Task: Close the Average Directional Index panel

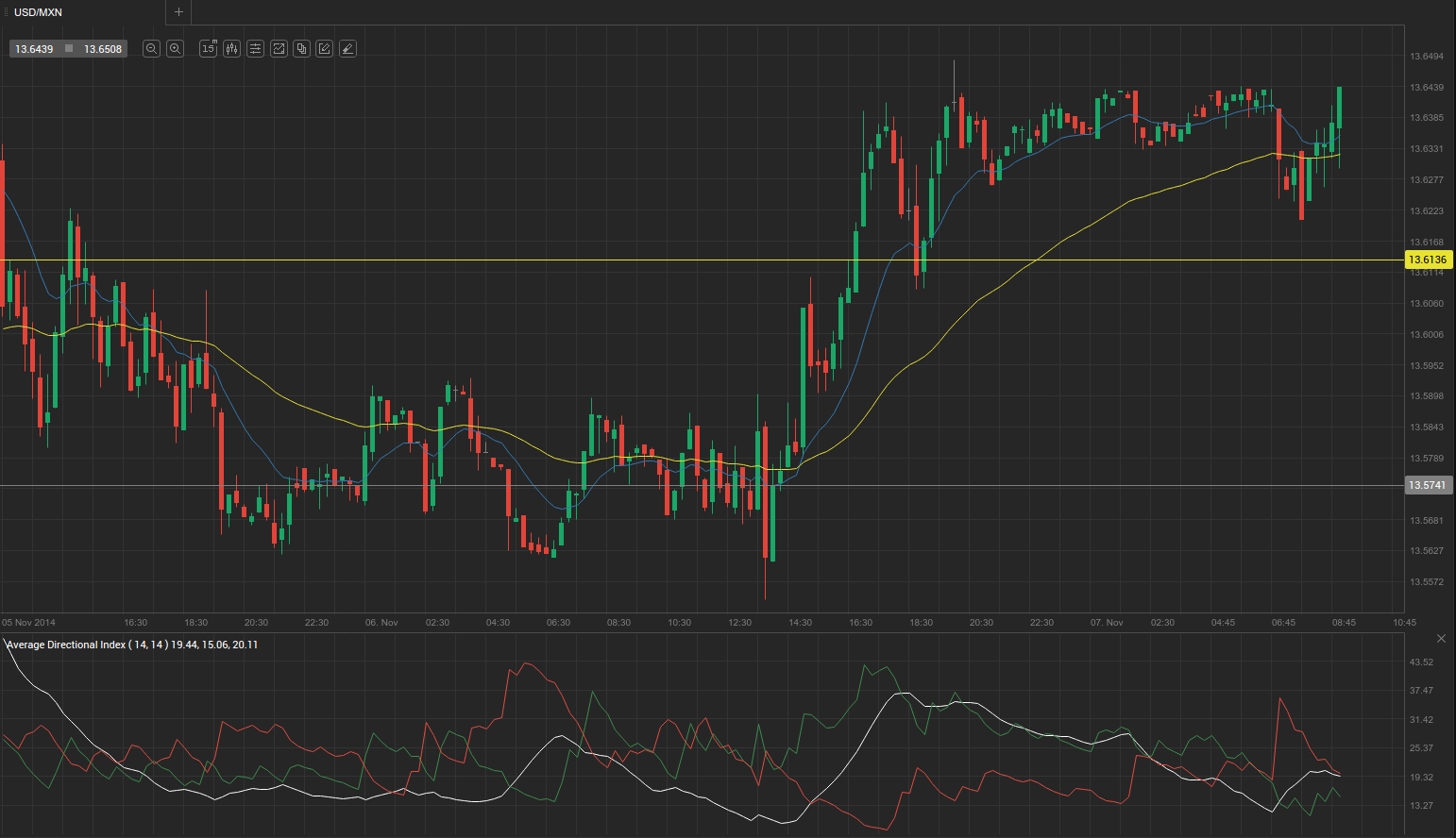Action: pyautogui.click(x=1441, y=639)
